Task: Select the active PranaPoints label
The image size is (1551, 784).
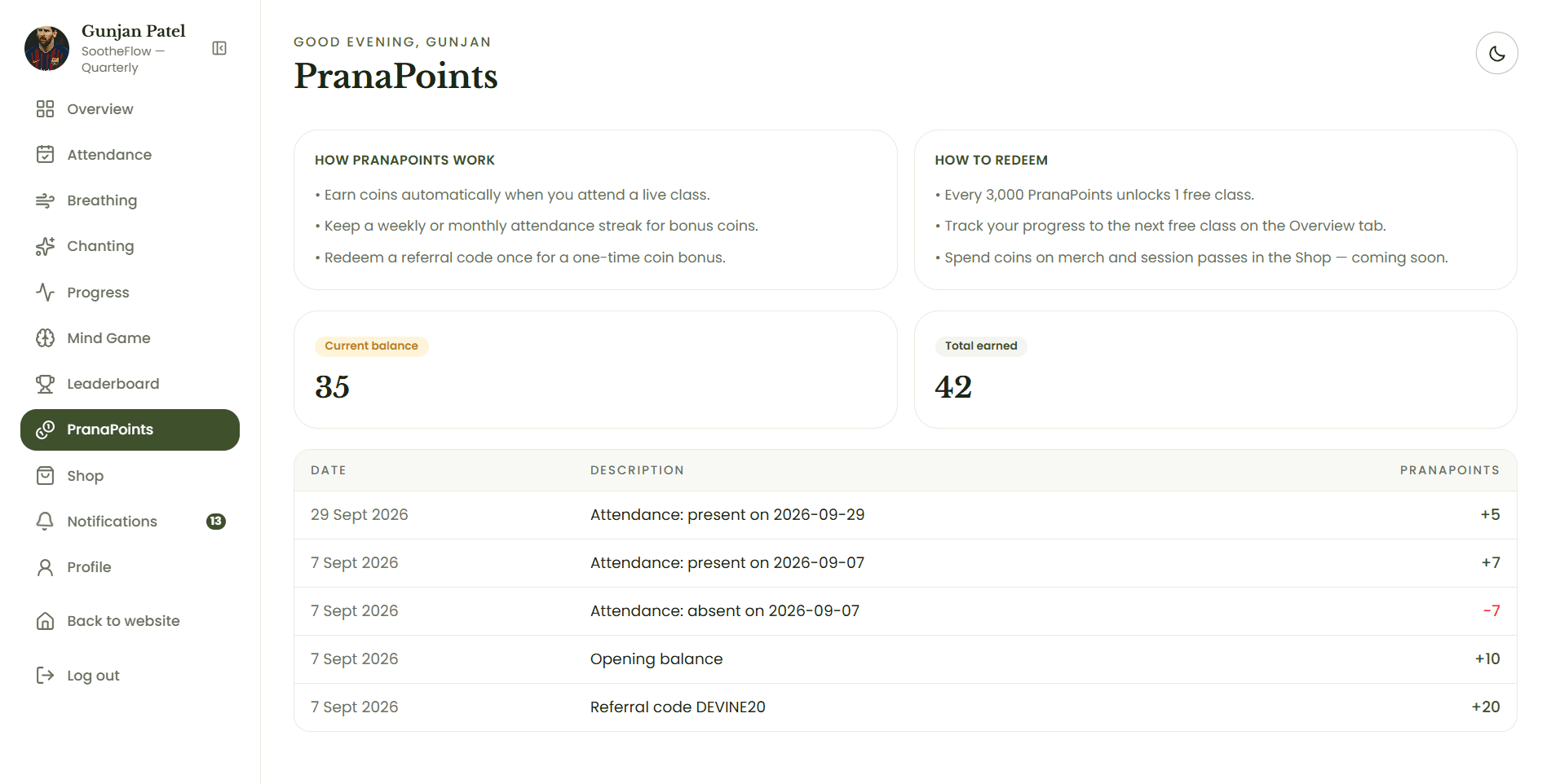Action: click(110, 429)
